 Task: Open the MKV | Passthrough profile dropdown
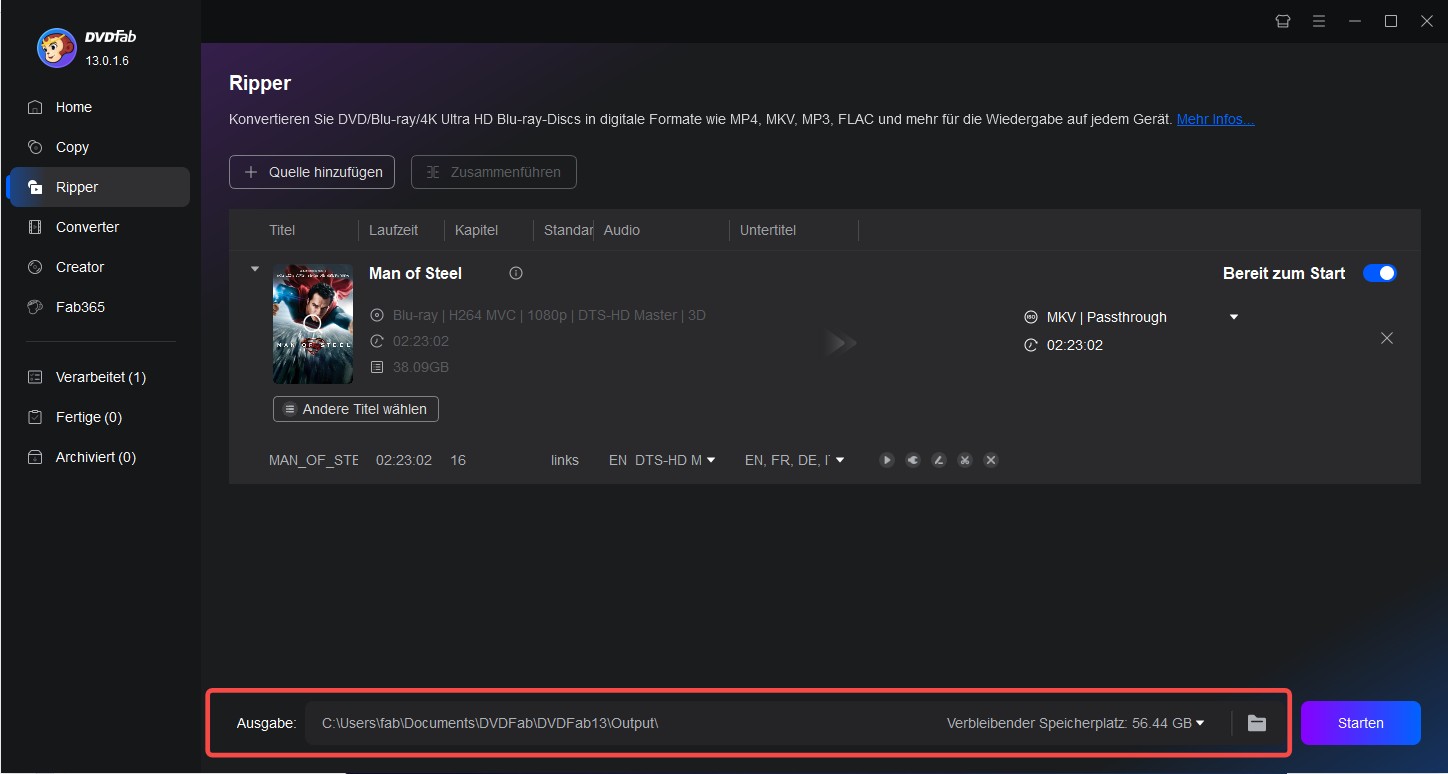1234,317
